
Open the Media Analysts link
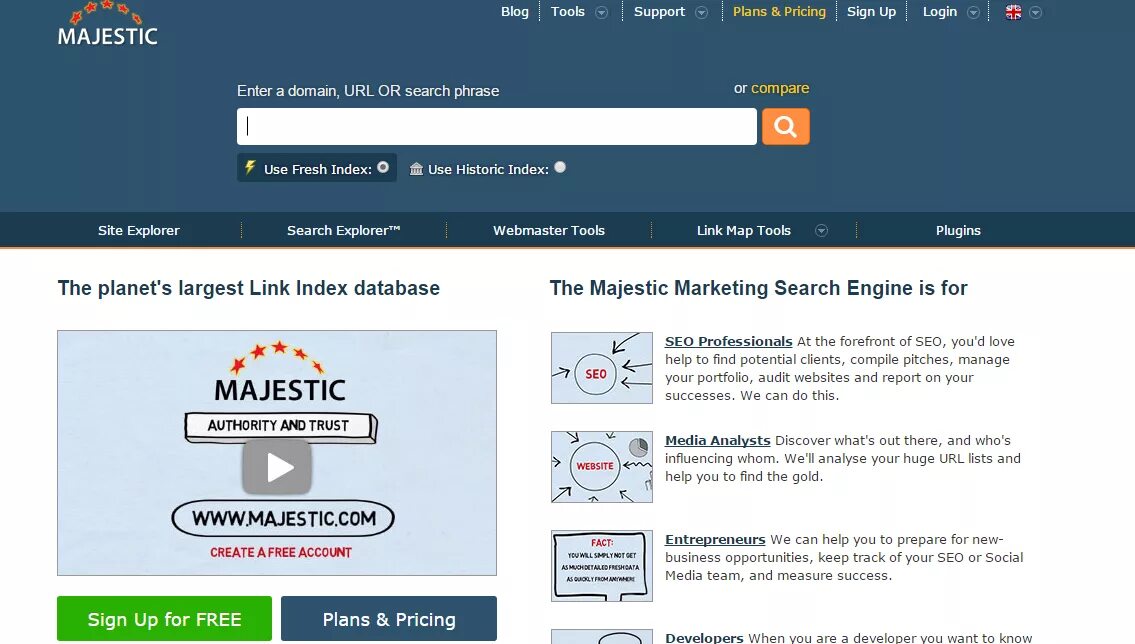click(x=717, y=441)
